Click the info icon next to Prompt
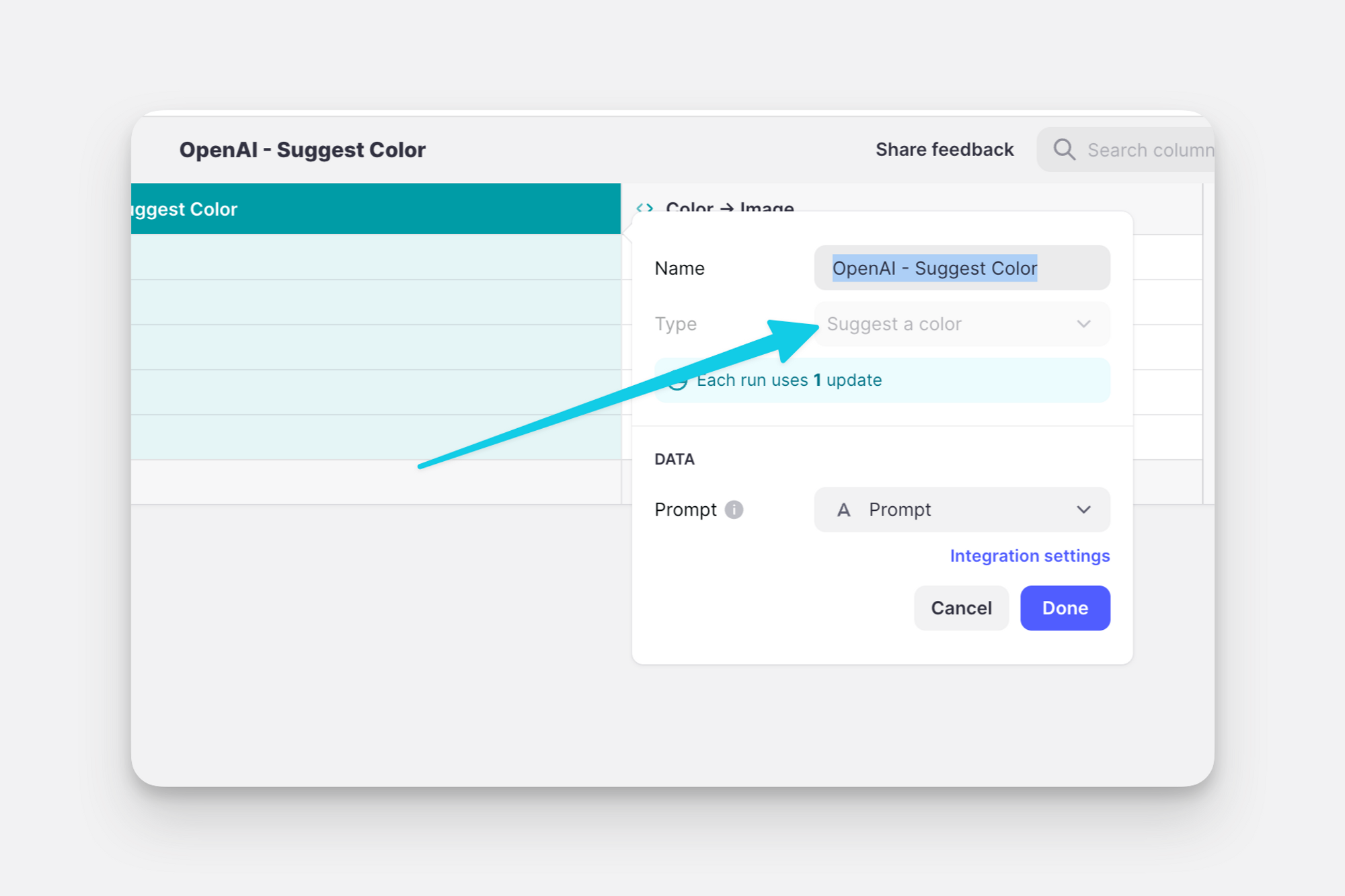 734,510
